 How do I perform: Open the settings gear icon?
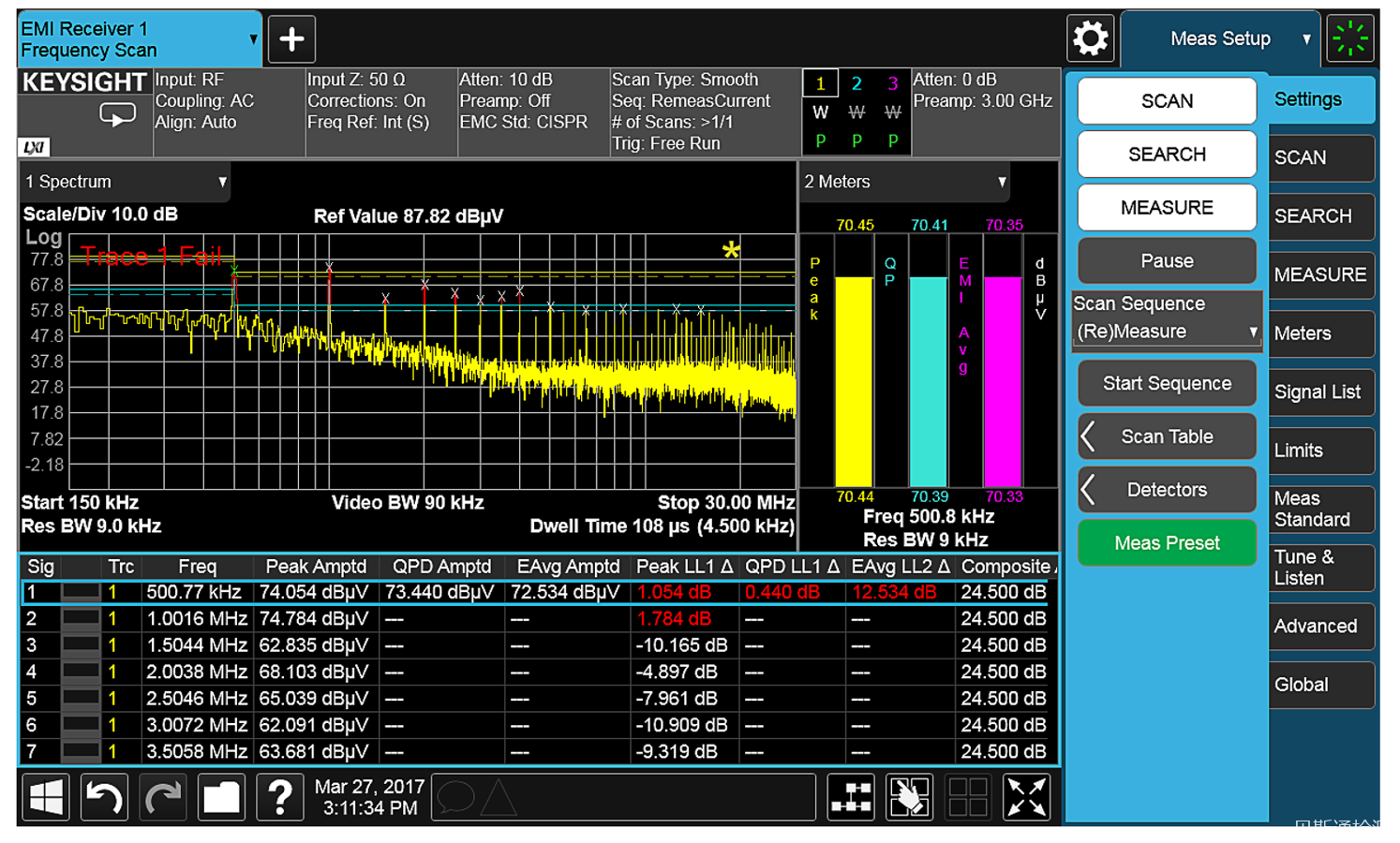[1090, 39]
